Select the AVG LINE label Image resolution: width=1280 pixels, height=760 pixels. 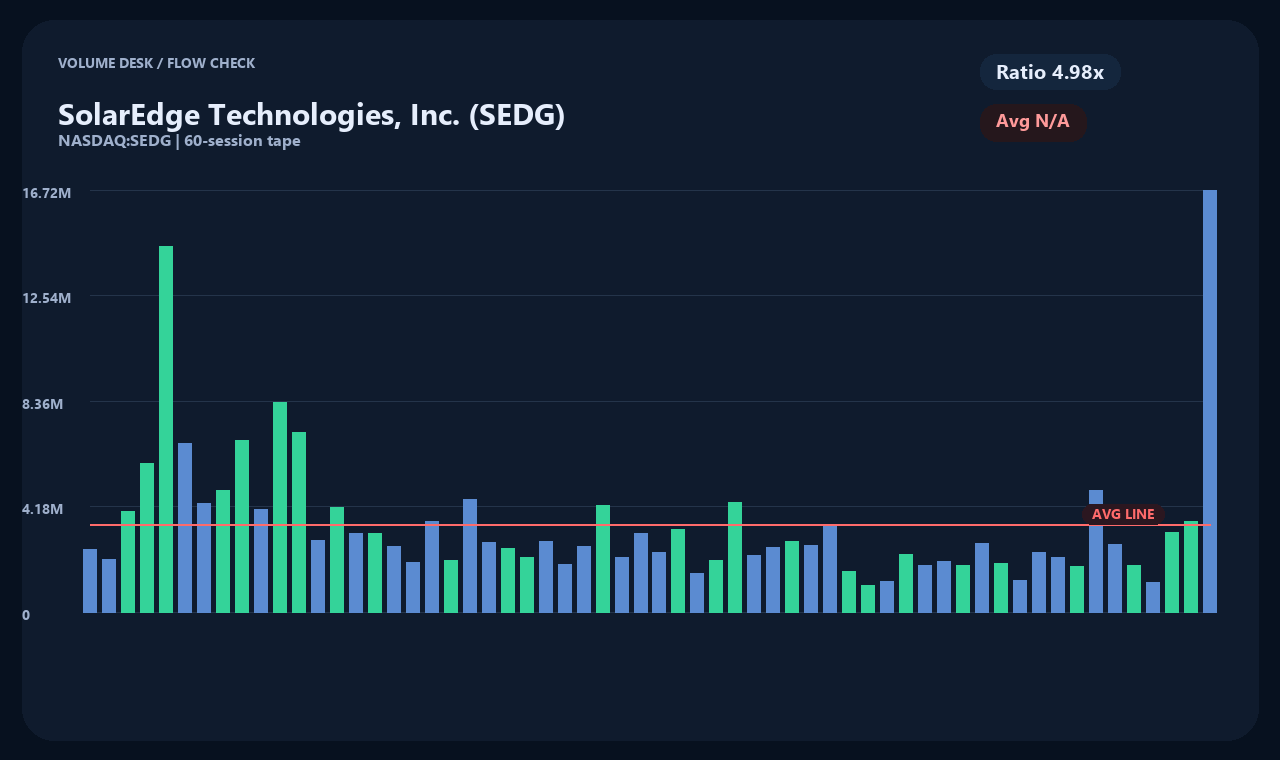point(1123,514)
